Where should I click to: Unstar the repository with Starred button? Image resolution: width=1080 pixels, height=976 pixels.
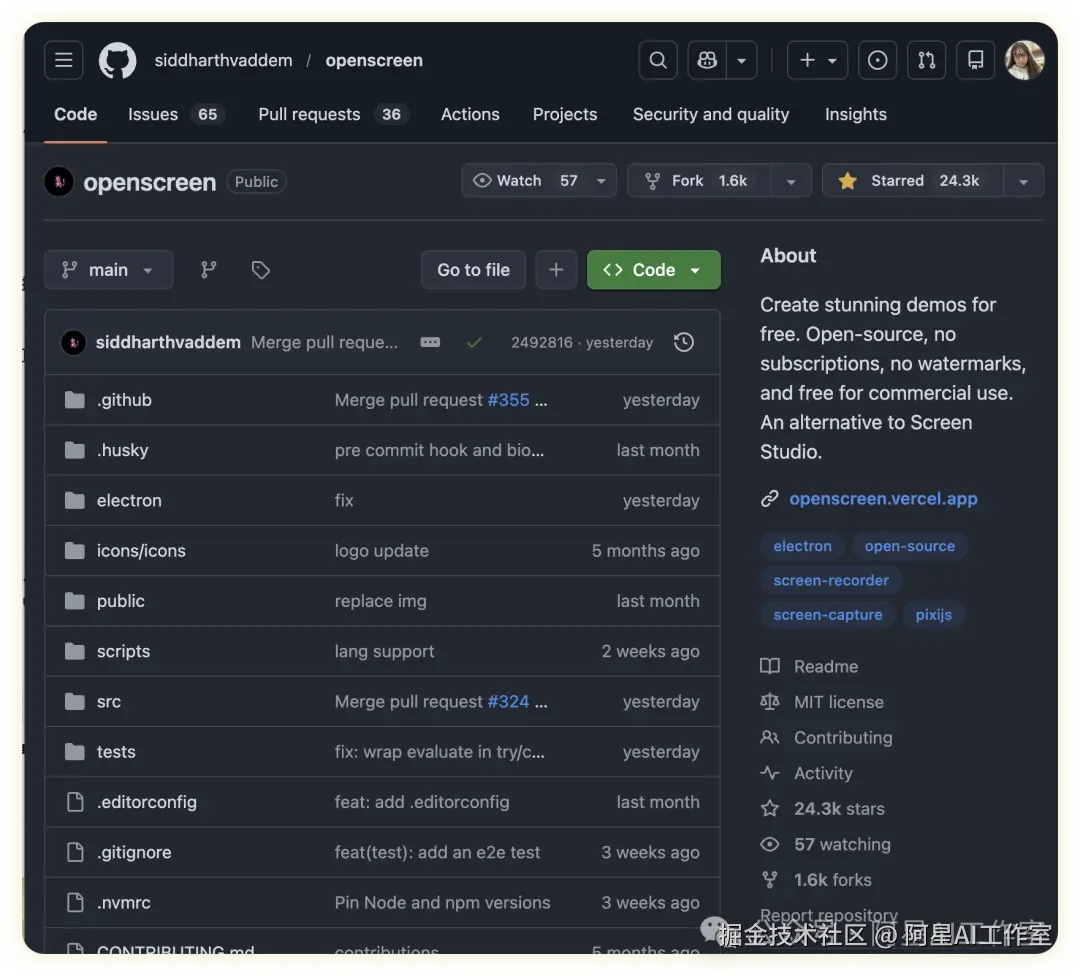point(913,181)
